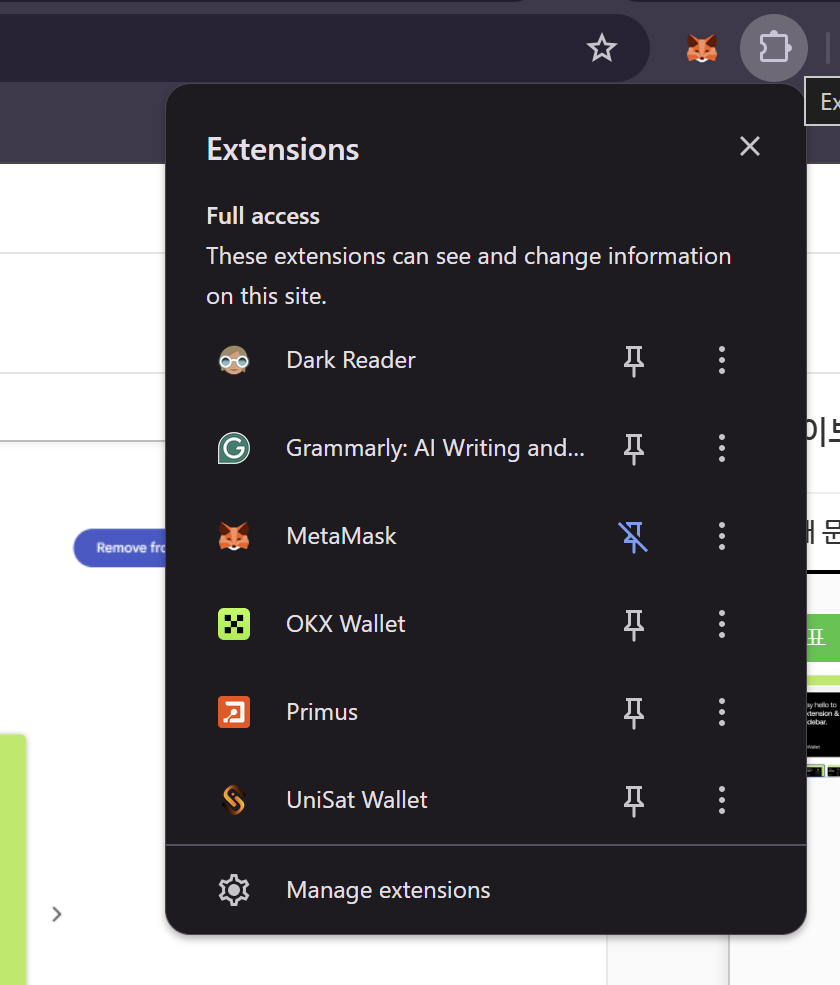Close the Extensions popup
Viewport: 840px width, 985px height.
point(750,146)
